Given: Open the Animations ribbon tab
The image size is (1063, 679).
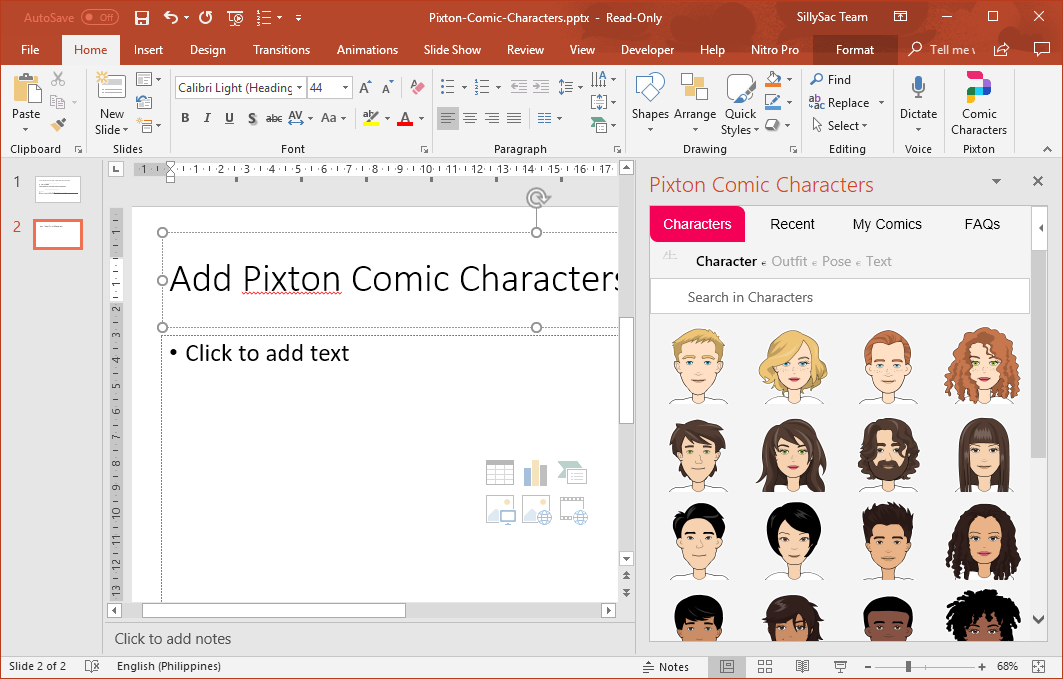Looking at the screenshot, I should [367, 50].
